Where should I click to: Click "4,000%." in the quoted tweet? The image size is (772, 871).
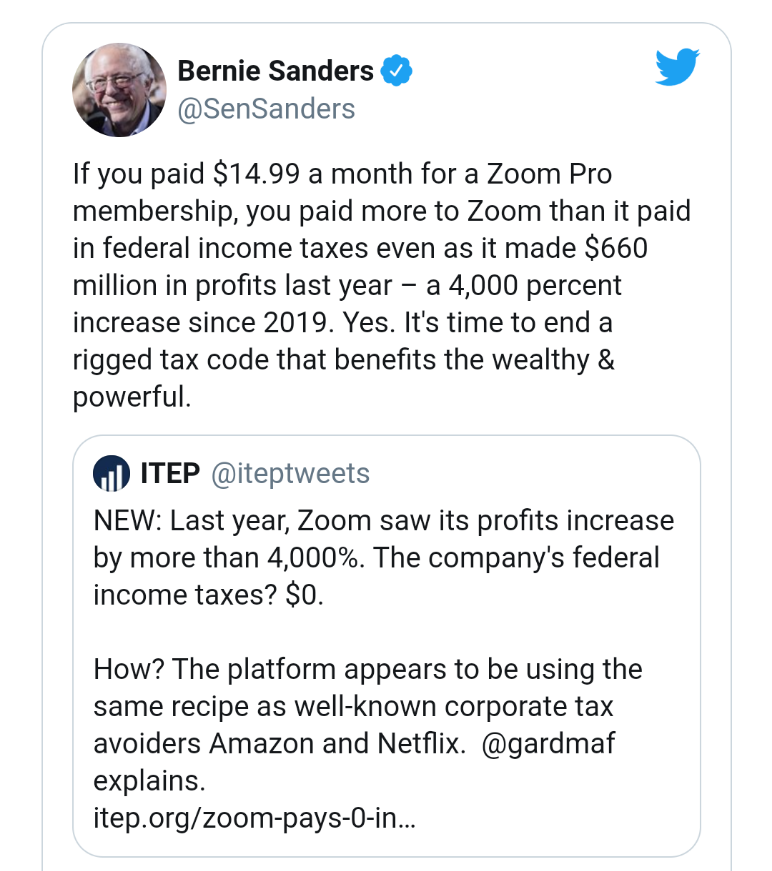coord(313,558)
